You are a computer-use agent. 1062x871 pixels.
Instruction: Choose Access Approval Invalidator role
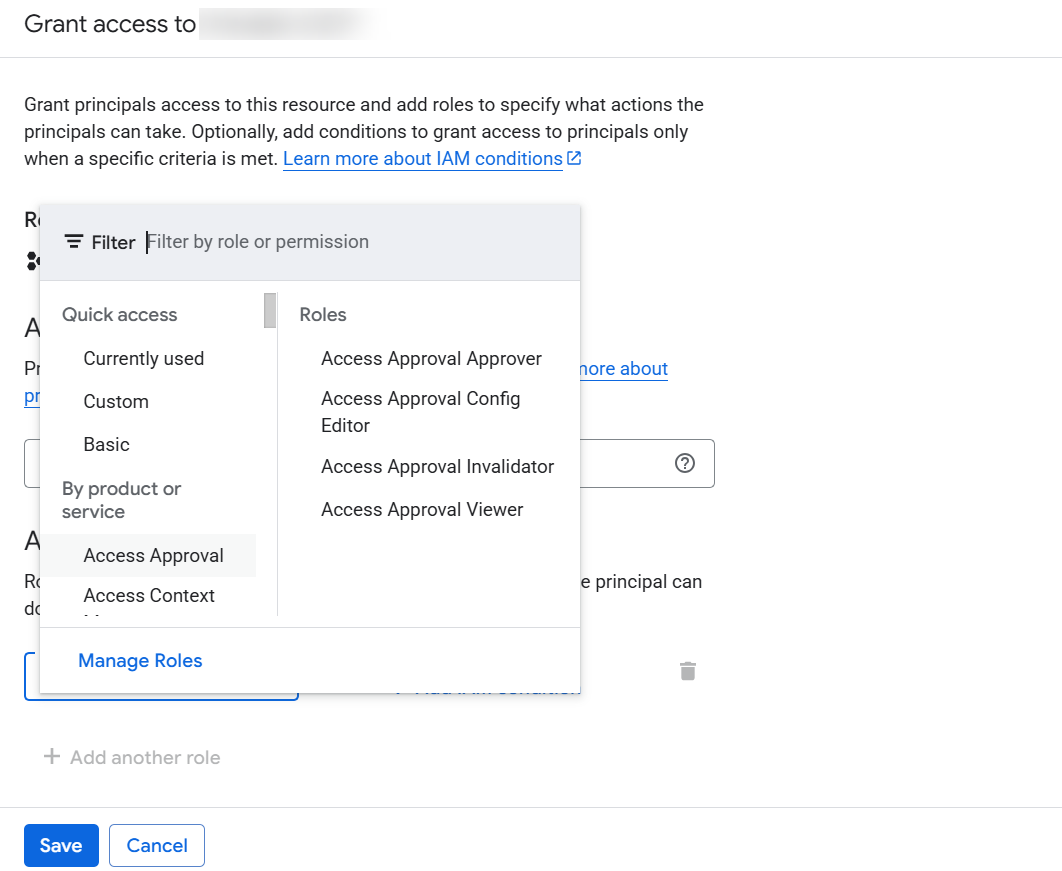point(437,466)
